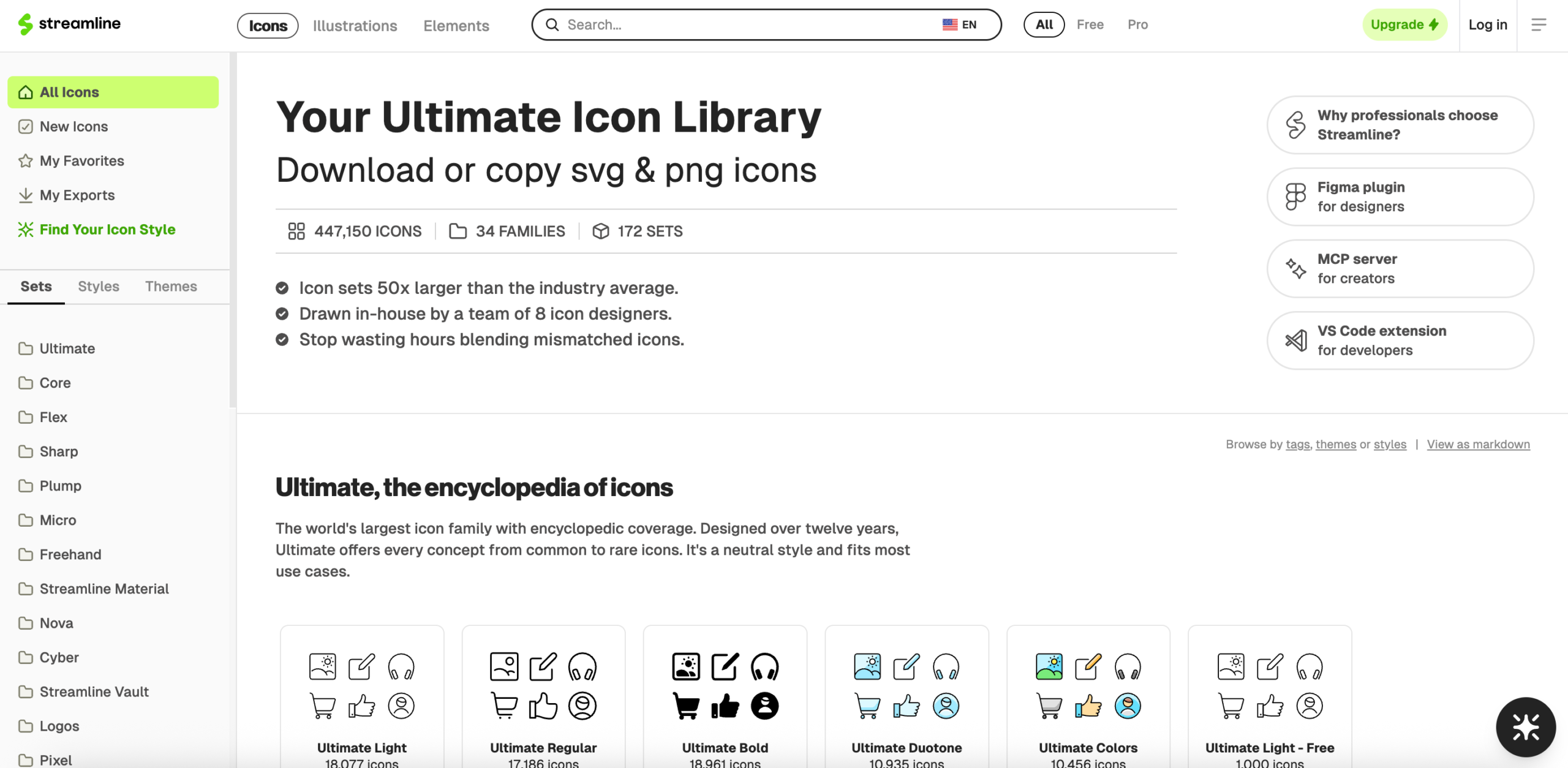Select the Themes sidebar tab
Screen dimensions: 1568x768
click(x=171, y=286)
